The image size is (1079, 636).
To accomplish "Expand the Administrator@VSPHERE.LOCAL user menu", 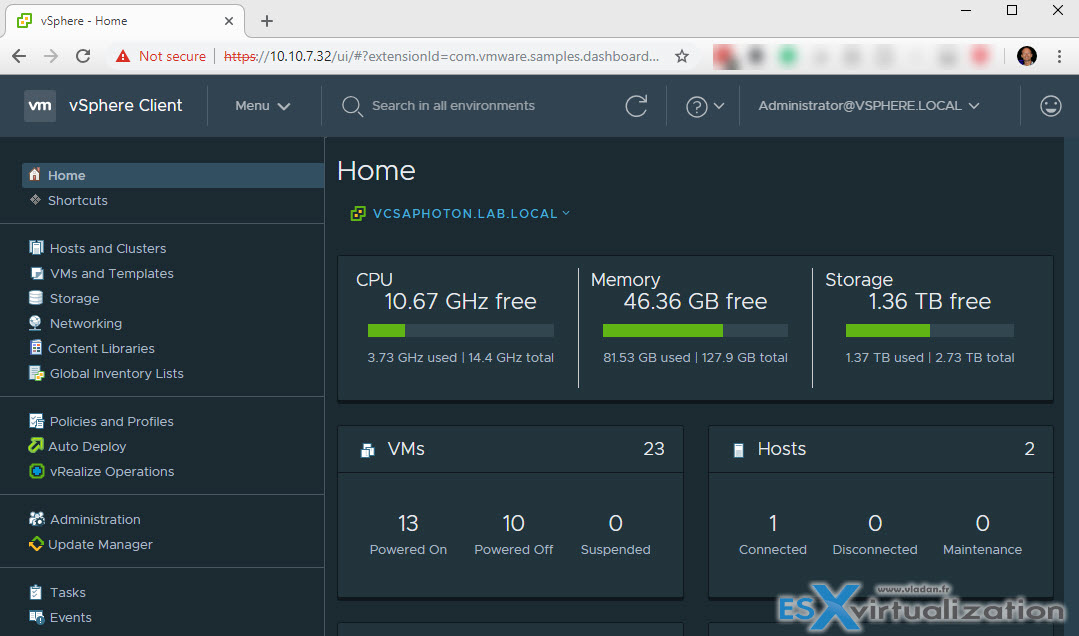I will 868,104.
